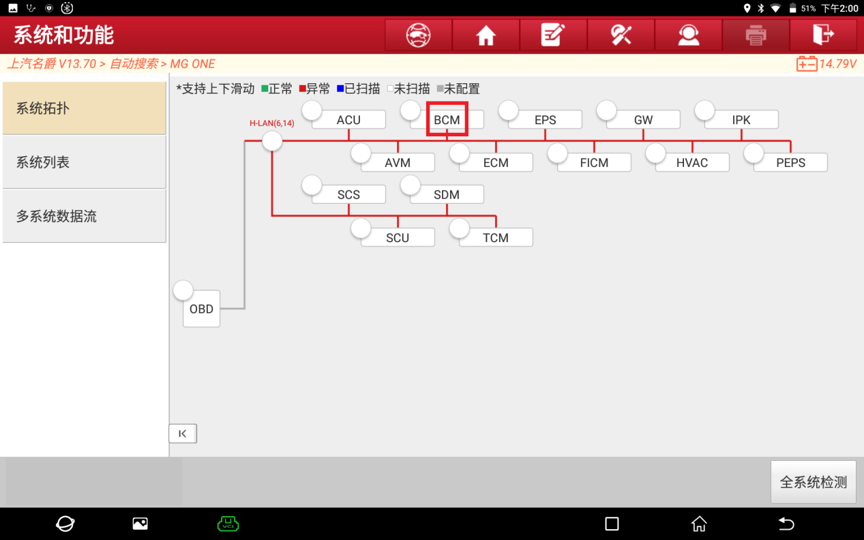Image resolution: width=864 pixels, height=540 pixels.
Task: Click the status circle on IPK node
Action: (704, 110)
